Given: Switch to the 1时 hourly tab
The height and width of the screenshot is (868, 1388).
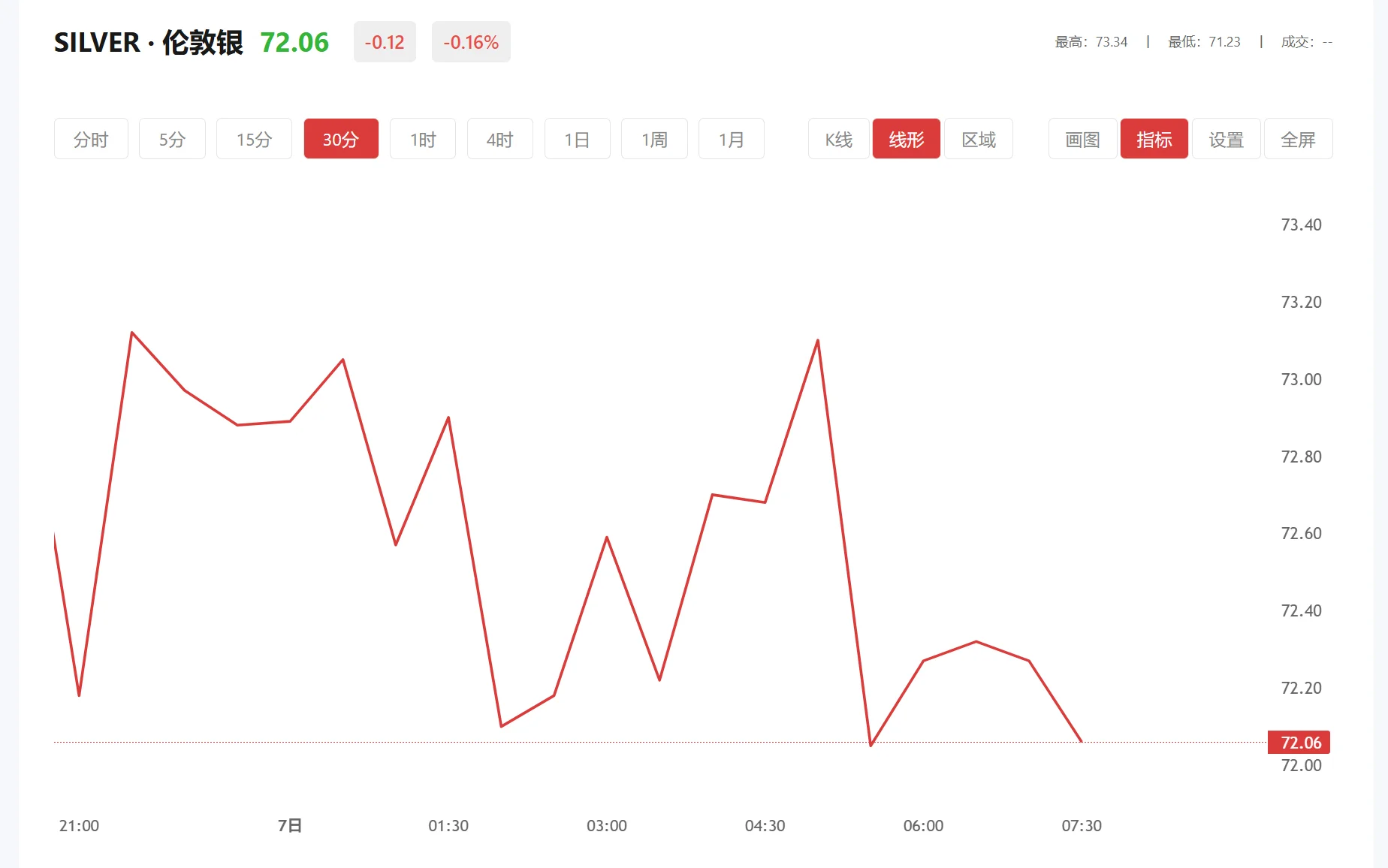Looking at the screenshot, I should pos(422,138).
